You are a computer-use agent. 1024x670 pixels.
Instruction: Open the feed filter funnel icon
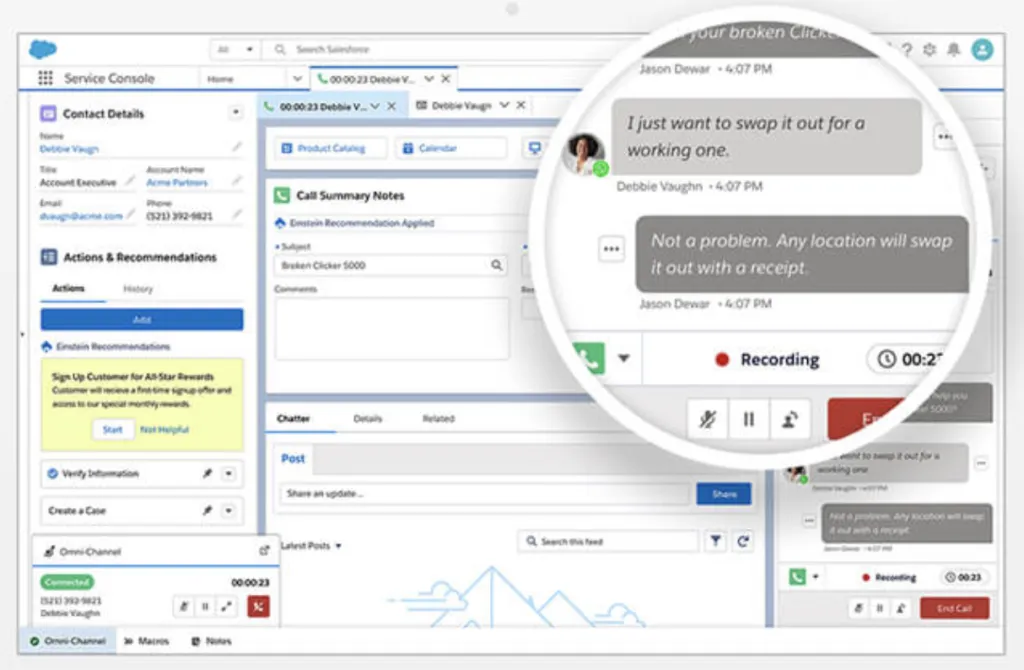click(716, 541)
